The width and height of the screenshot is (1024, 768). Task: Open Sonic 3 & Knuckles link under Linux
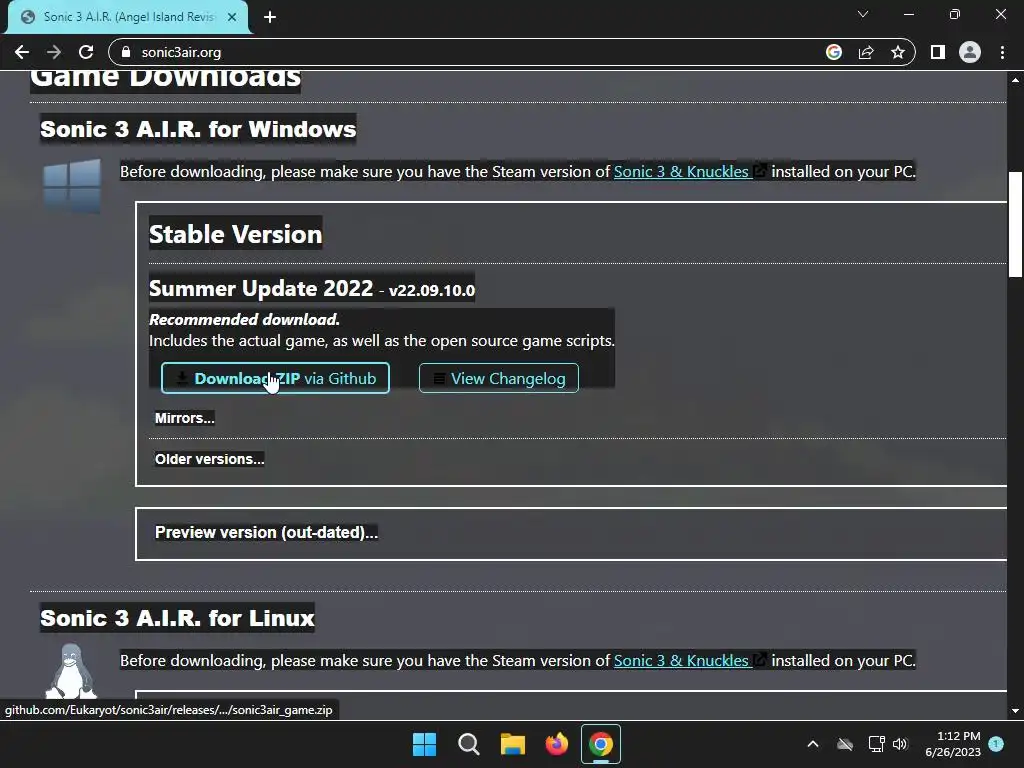[683, 661]
